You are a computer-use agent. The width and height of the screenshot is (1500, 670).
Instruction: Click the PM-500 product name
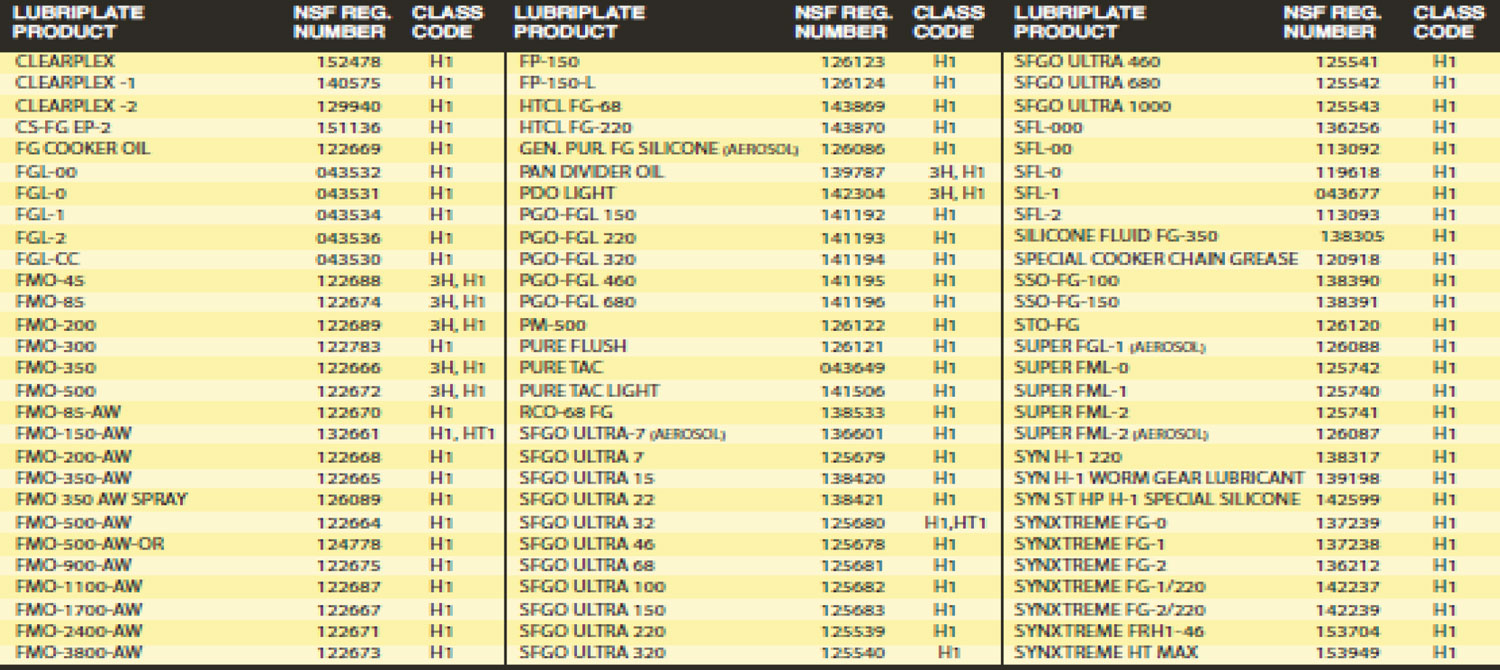coord(552,325)
